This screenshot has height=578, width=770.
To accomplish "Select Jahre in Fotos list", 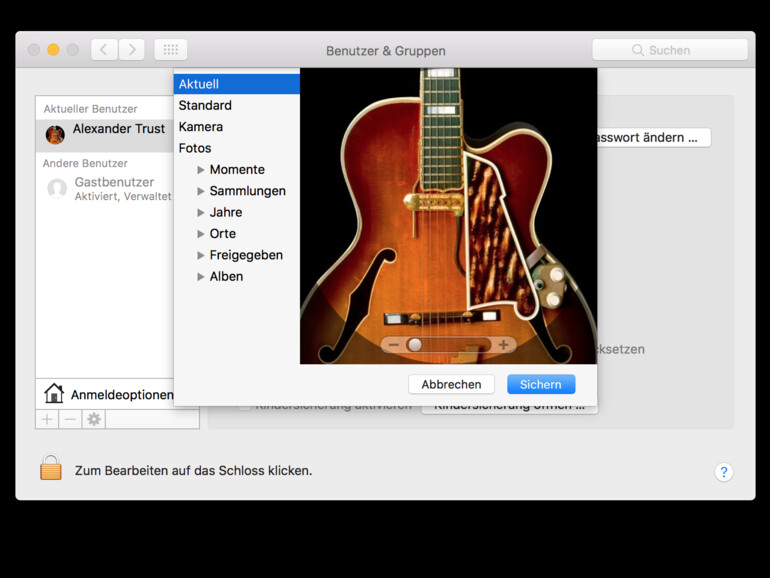I will pyautogui.click(x=226, y=212).
